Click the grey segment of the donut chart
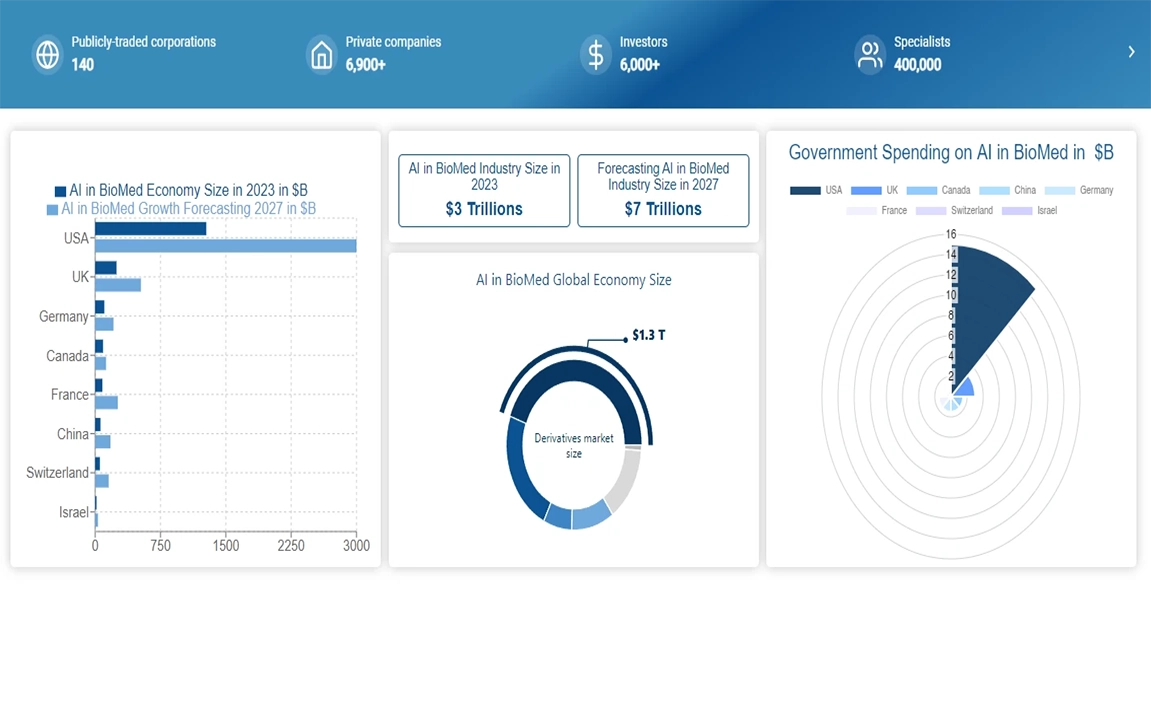Image resolution: width=1151 pixels, height=704 pixels. tap(625, 480)
